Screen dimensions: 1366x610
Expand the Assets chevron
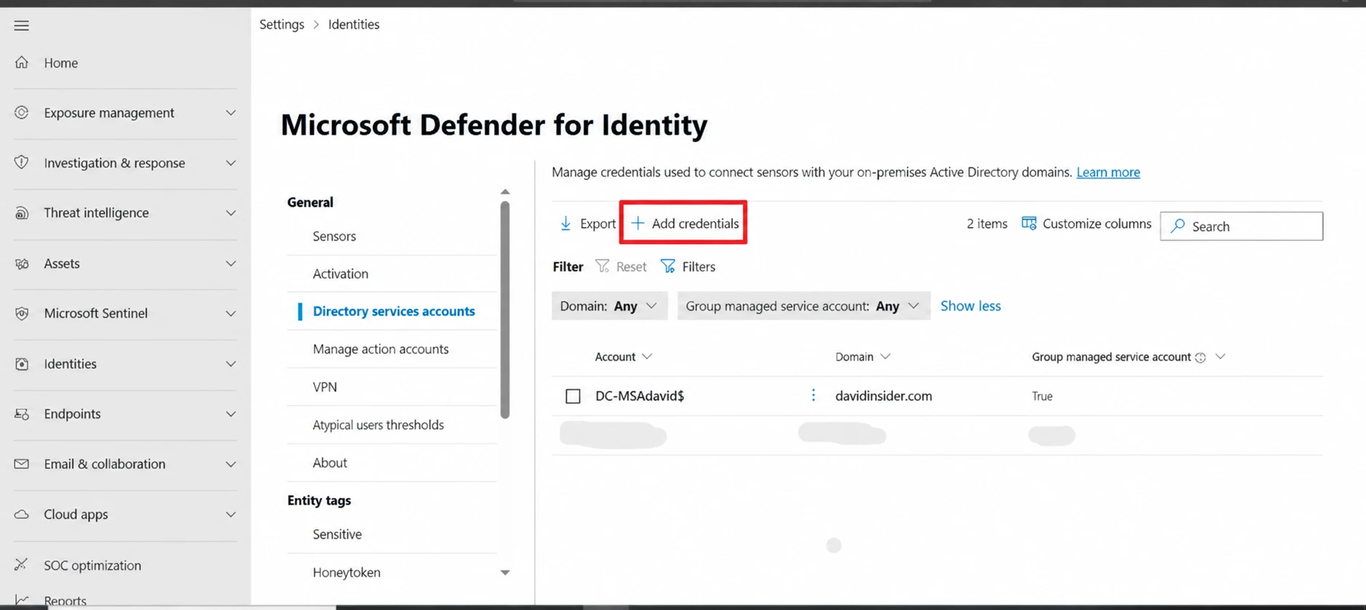tap(231, 264)
